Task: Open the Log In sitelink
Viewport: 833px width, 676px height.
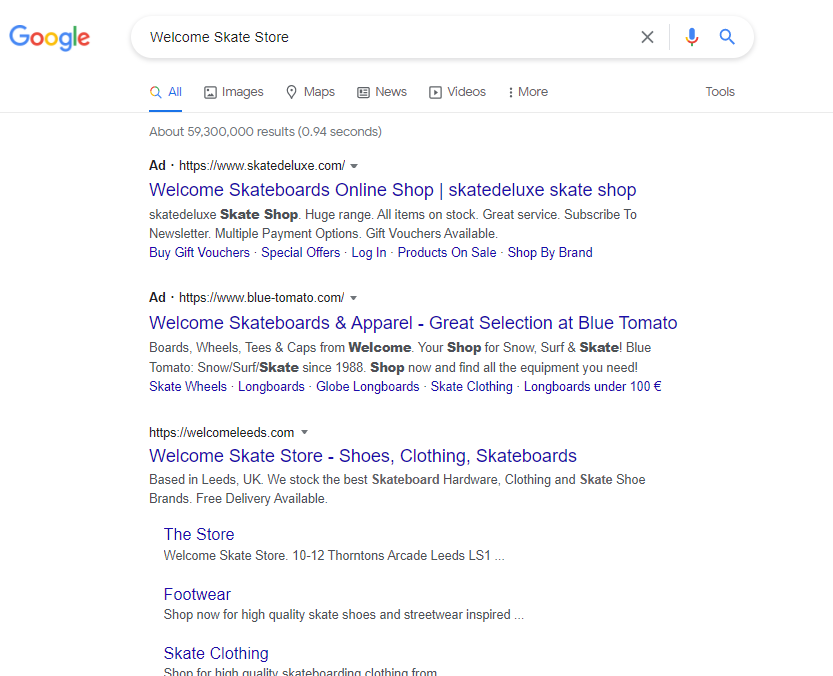Action: coord(369,252)
